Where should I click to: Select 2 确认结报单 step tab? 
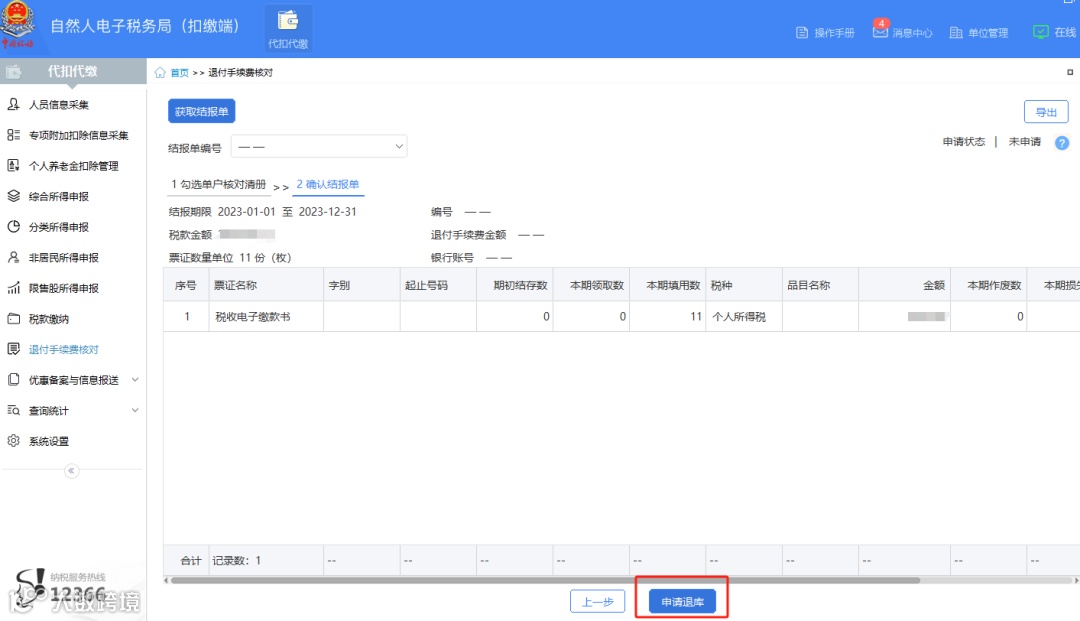tap(328, 185)
